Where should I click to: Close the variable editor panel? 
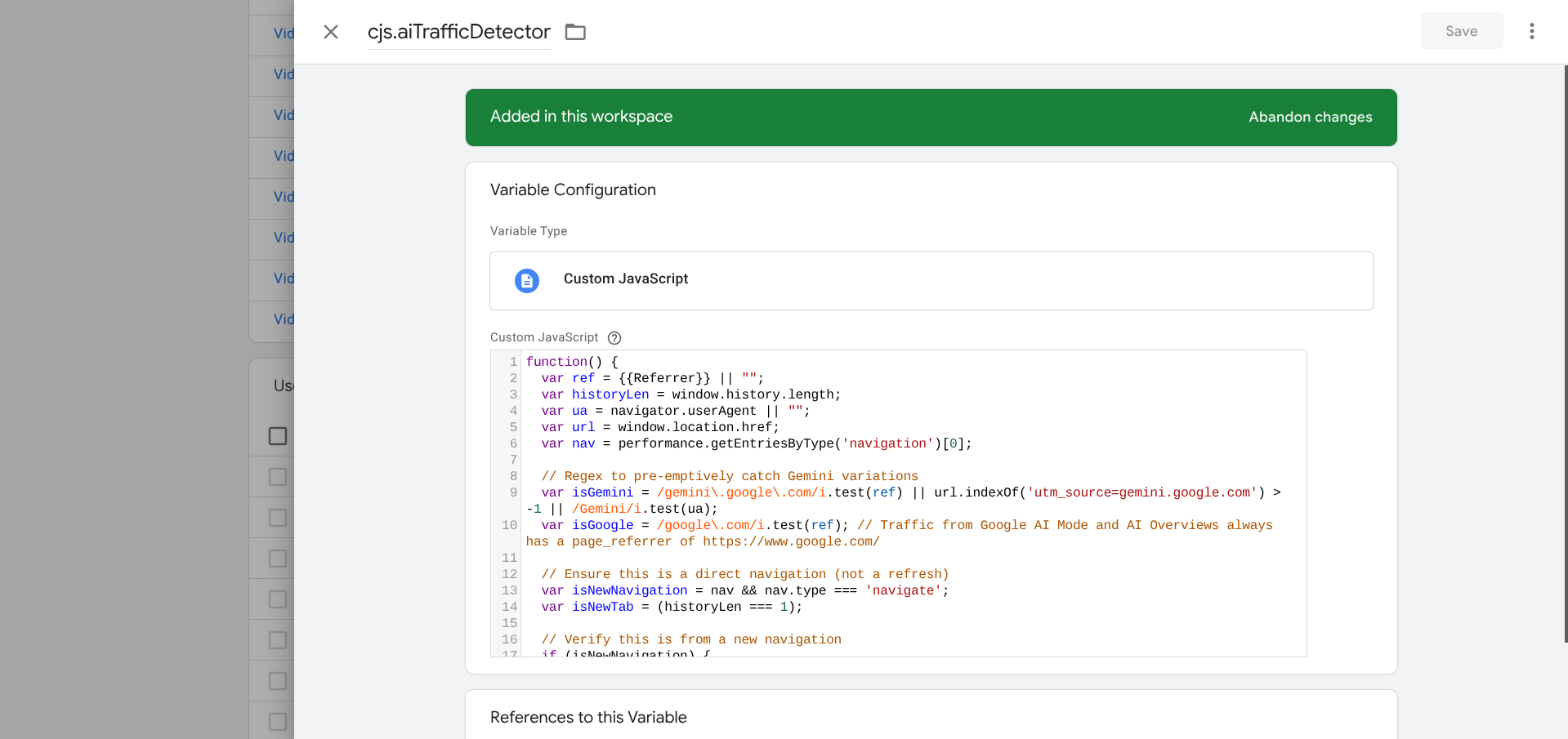(331, 32)
